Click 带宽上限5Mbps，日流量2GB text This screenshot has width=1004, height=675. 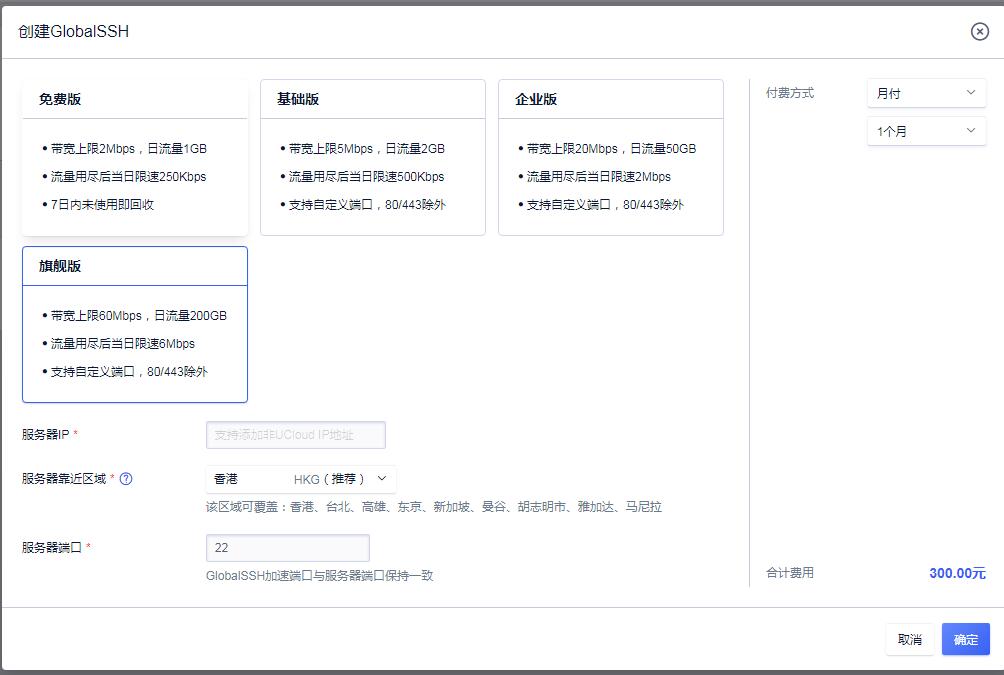pos(366,149)
